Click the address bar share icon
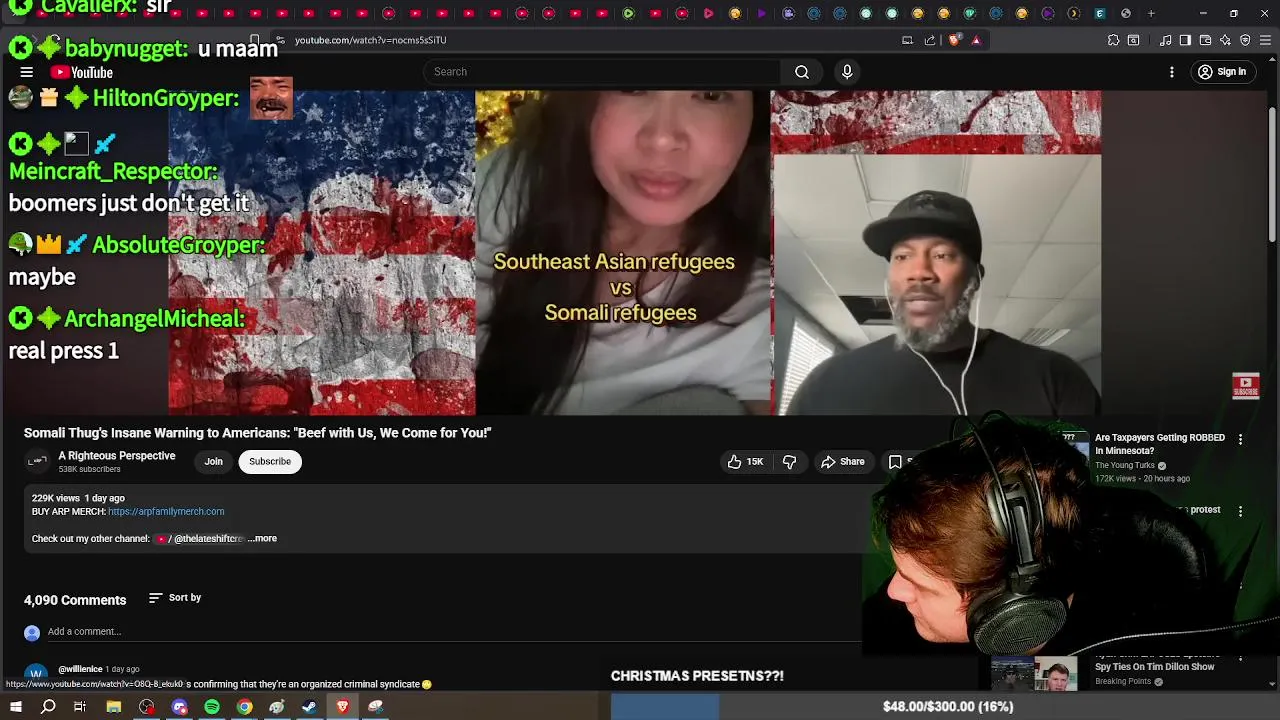This screenshot has width=1280, height=720. coord(930,40)
